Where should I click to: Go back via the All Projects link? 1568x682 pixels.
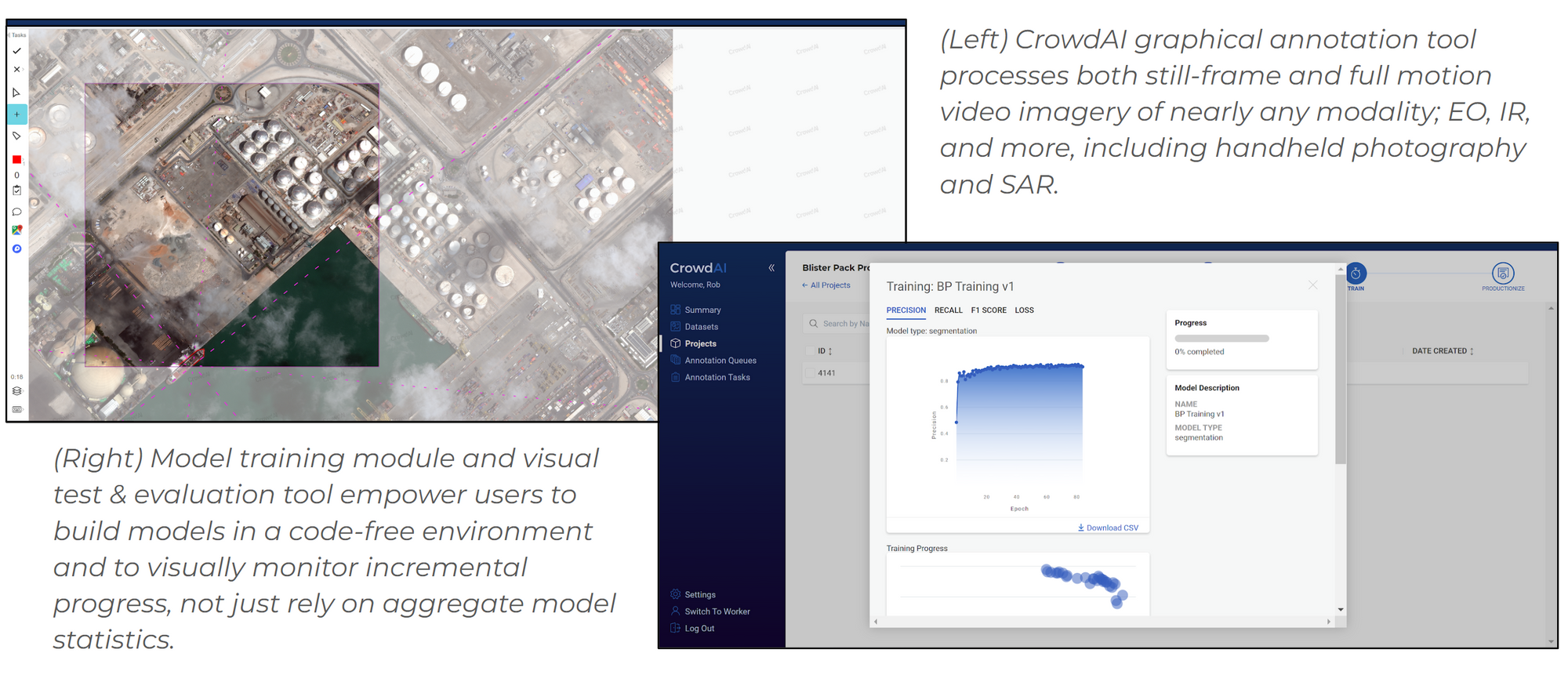pos(826,285)
